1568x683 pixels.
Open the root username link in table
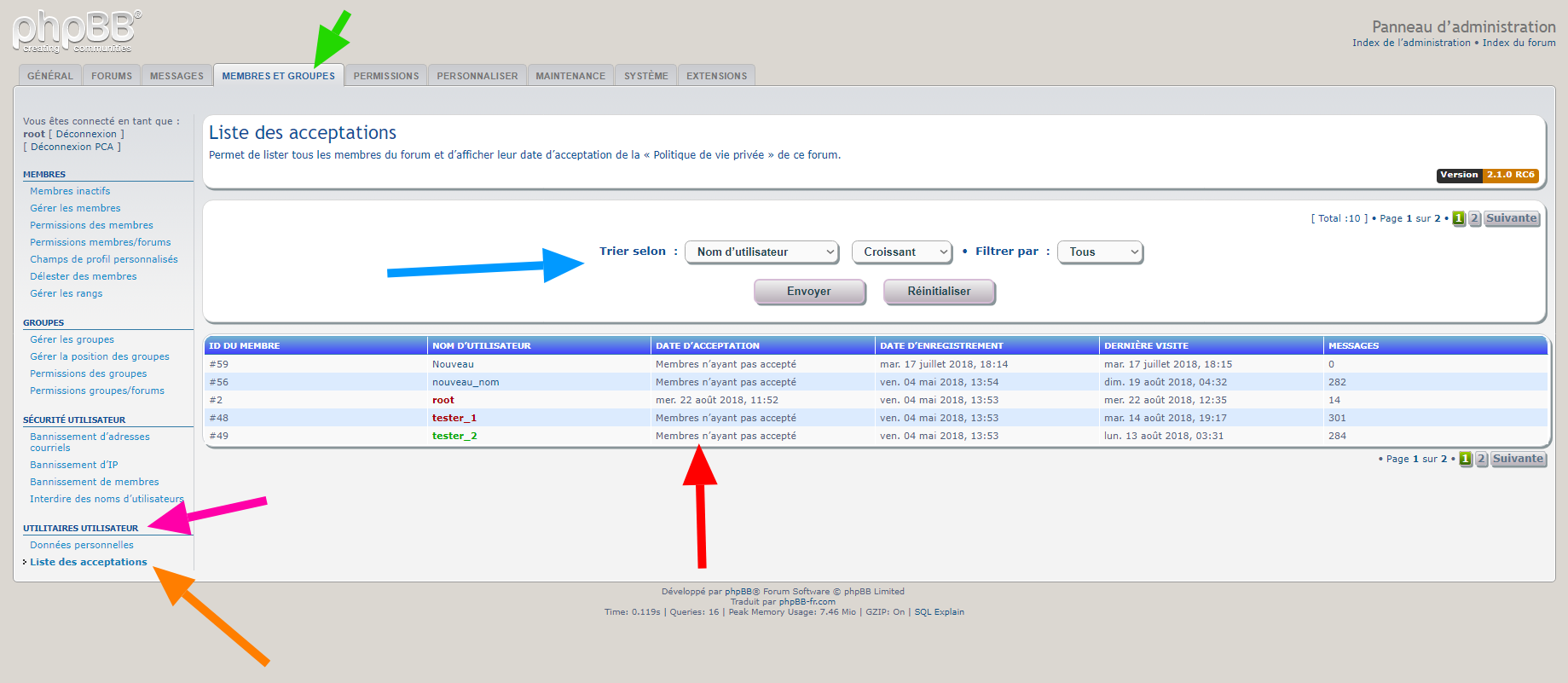coord(443,400)
